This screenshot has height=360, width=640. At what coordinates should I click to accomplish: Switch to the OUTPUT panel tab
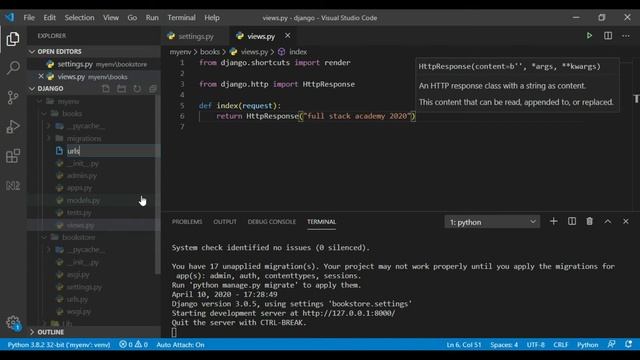point(225,222)
